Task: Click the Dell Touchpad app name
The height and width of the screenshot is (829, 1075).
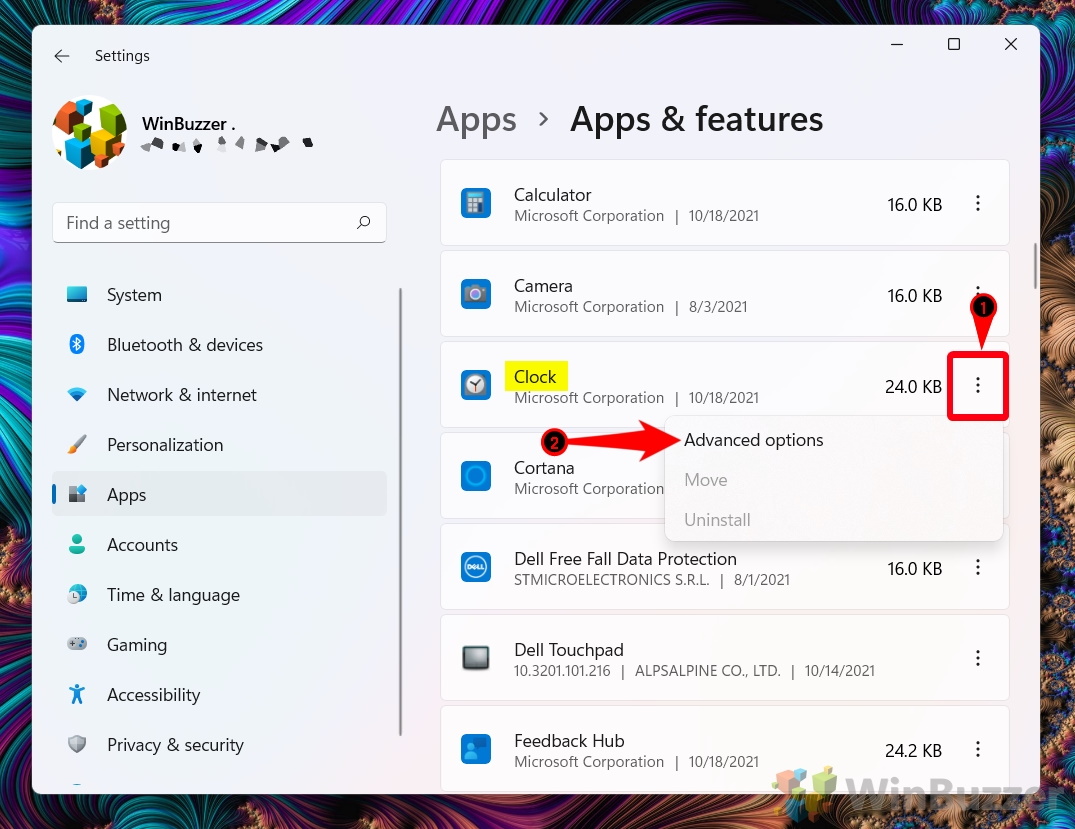Action: (569, 649)
